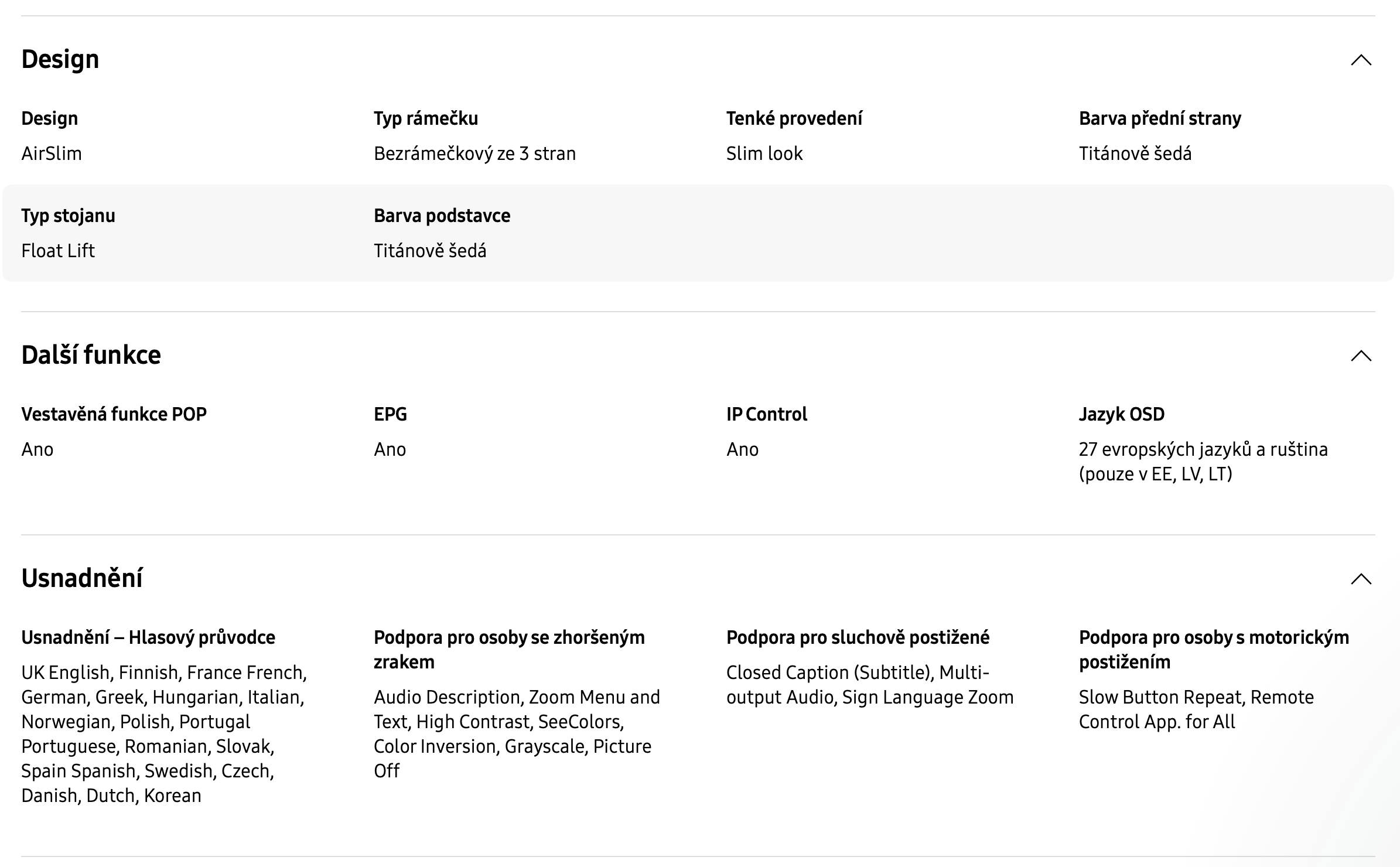Click the Usnadnění section heading
The image size is (1400, 867).
(x=82, y=578)
